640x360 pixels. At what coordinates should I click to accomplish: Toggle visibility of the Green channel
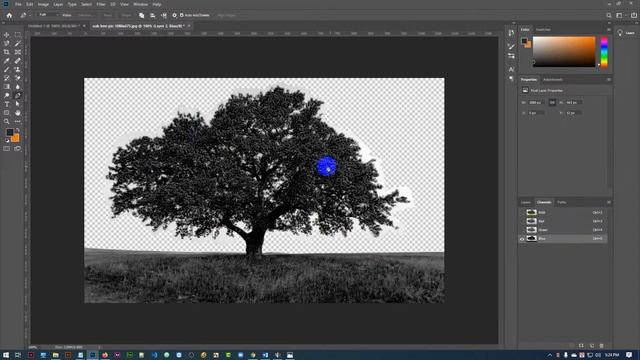[x=522, y=230]
